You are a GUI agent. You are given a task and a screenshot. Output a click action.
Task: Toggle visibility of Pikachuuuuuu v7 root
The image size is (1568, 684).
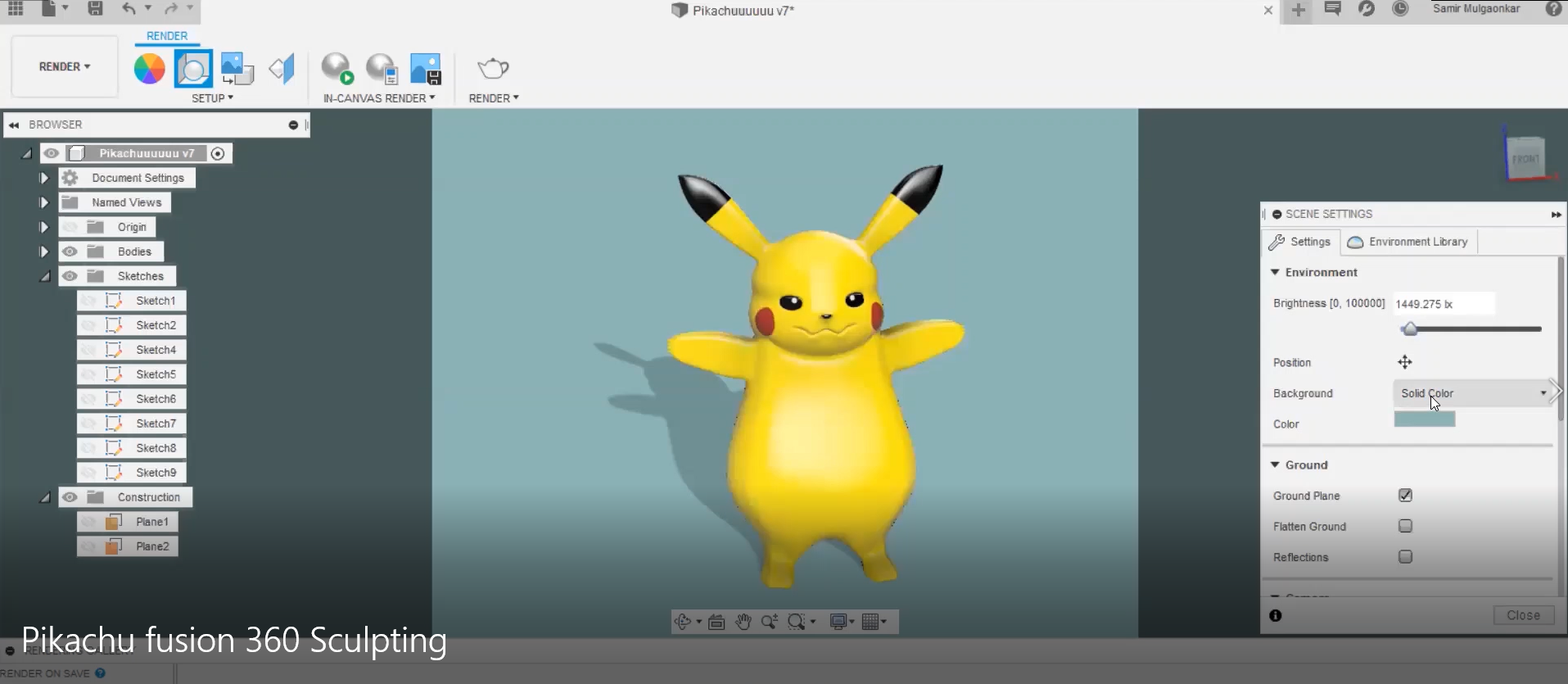coord(51,153)
